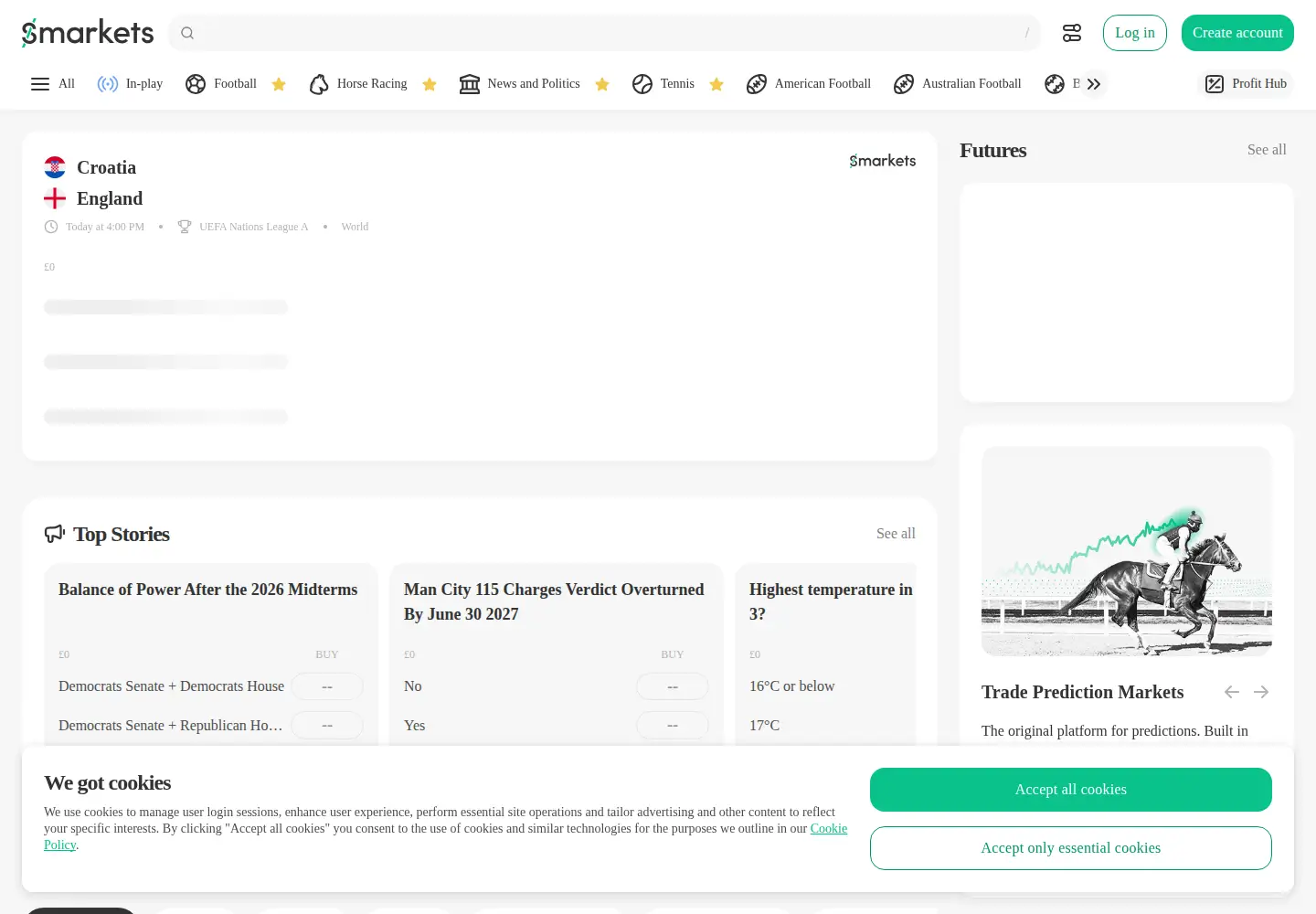The height and width of the screenshot is (914, 1316).
Task: Toggle the Football favourite star
Action: click(x=279, y=84)
